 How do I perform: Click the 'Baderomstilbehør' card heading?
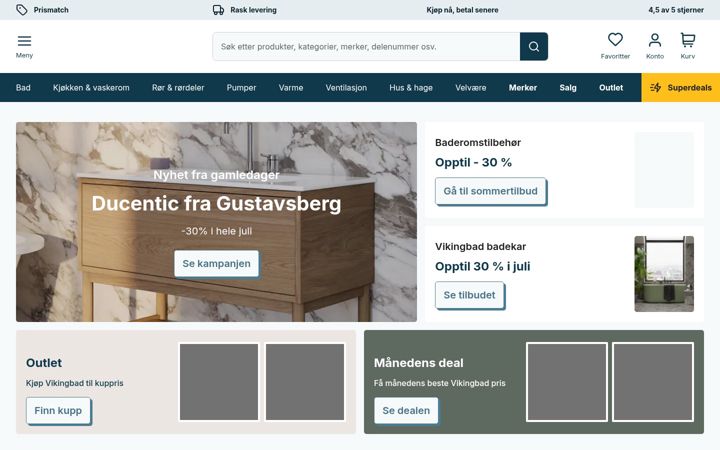click(478, 142)
